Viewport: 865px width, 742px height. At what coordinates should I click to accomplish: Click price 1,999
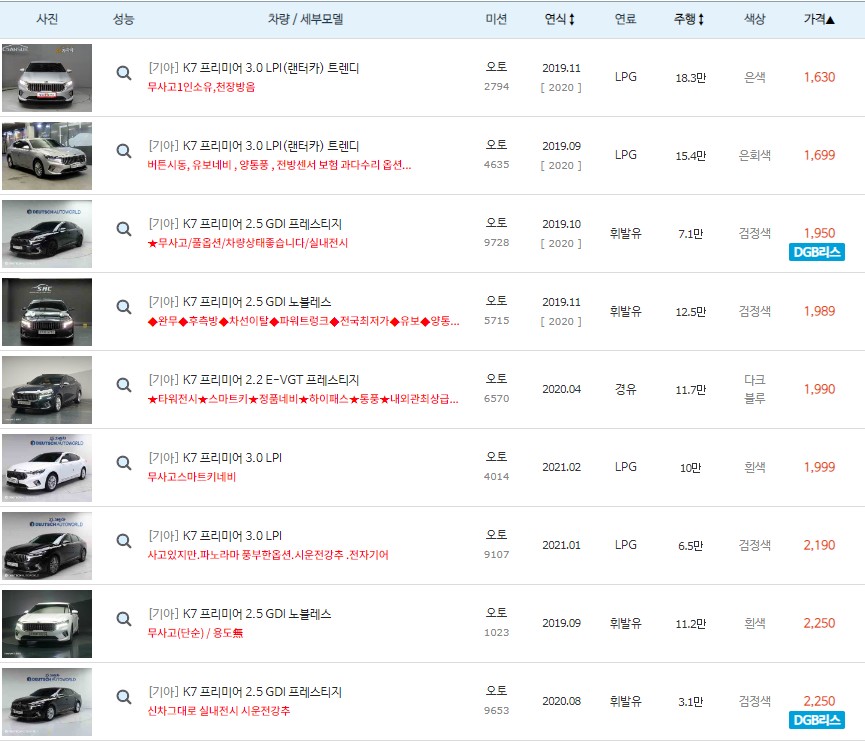click(x=819, y=467)
